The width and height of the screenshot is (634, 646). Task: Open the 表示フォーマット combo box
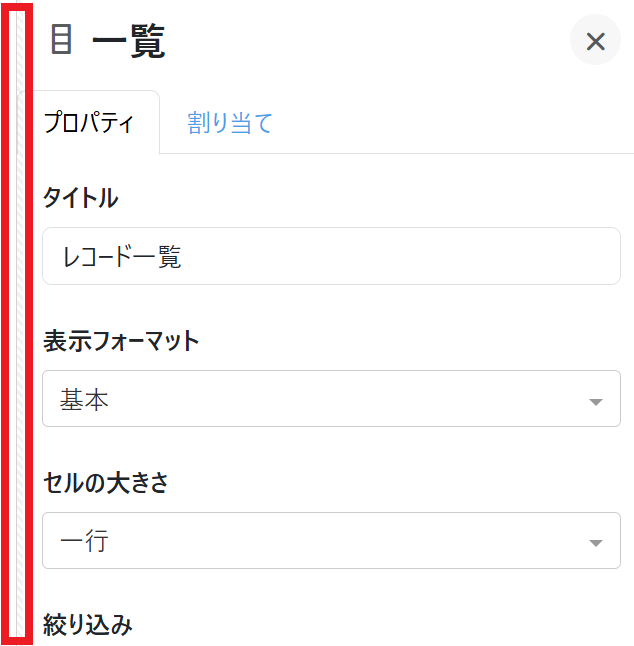(331, 399)
